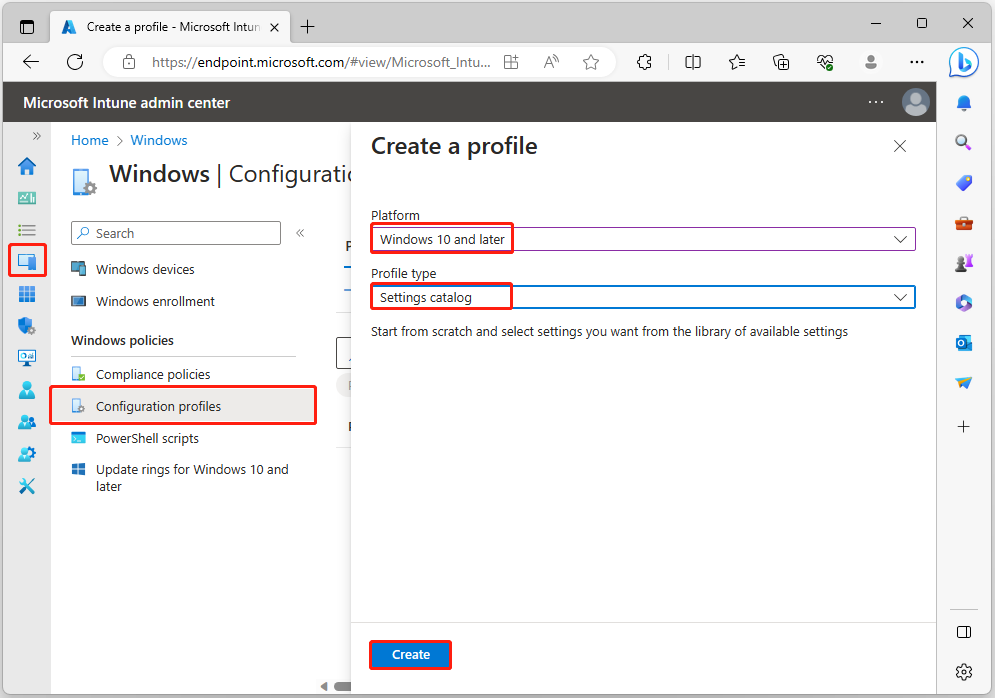Open Users with the single-person icon
The width and height of the screenshot is (995, 698).
[x=27, y=389]
